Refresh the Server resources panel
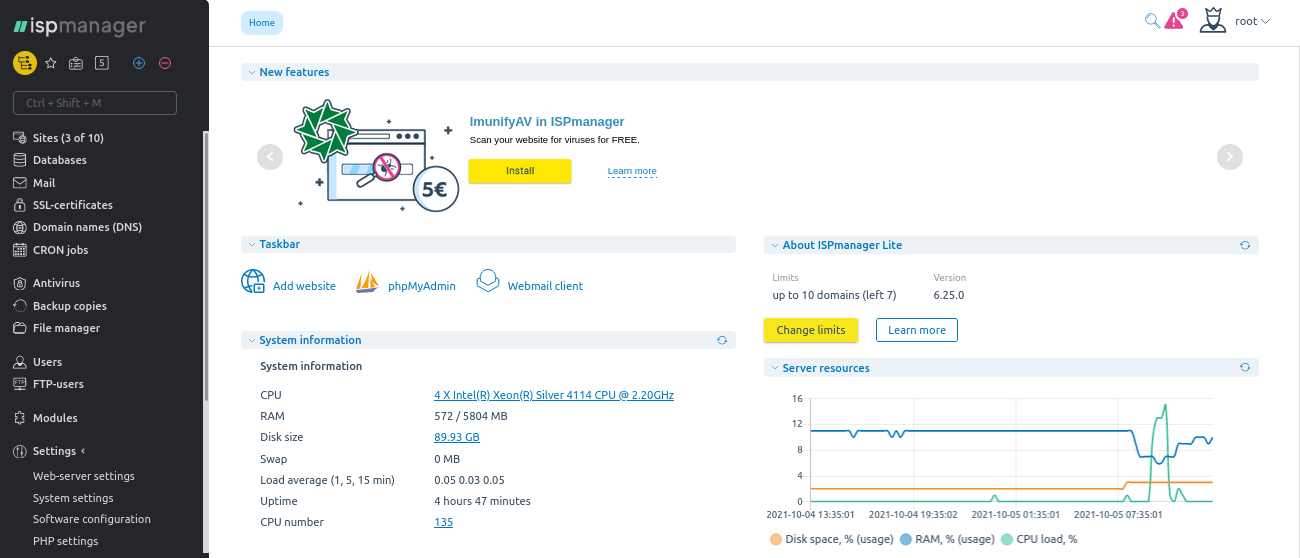Viewport: 1300px width, 558px height. click(1245, 368)
